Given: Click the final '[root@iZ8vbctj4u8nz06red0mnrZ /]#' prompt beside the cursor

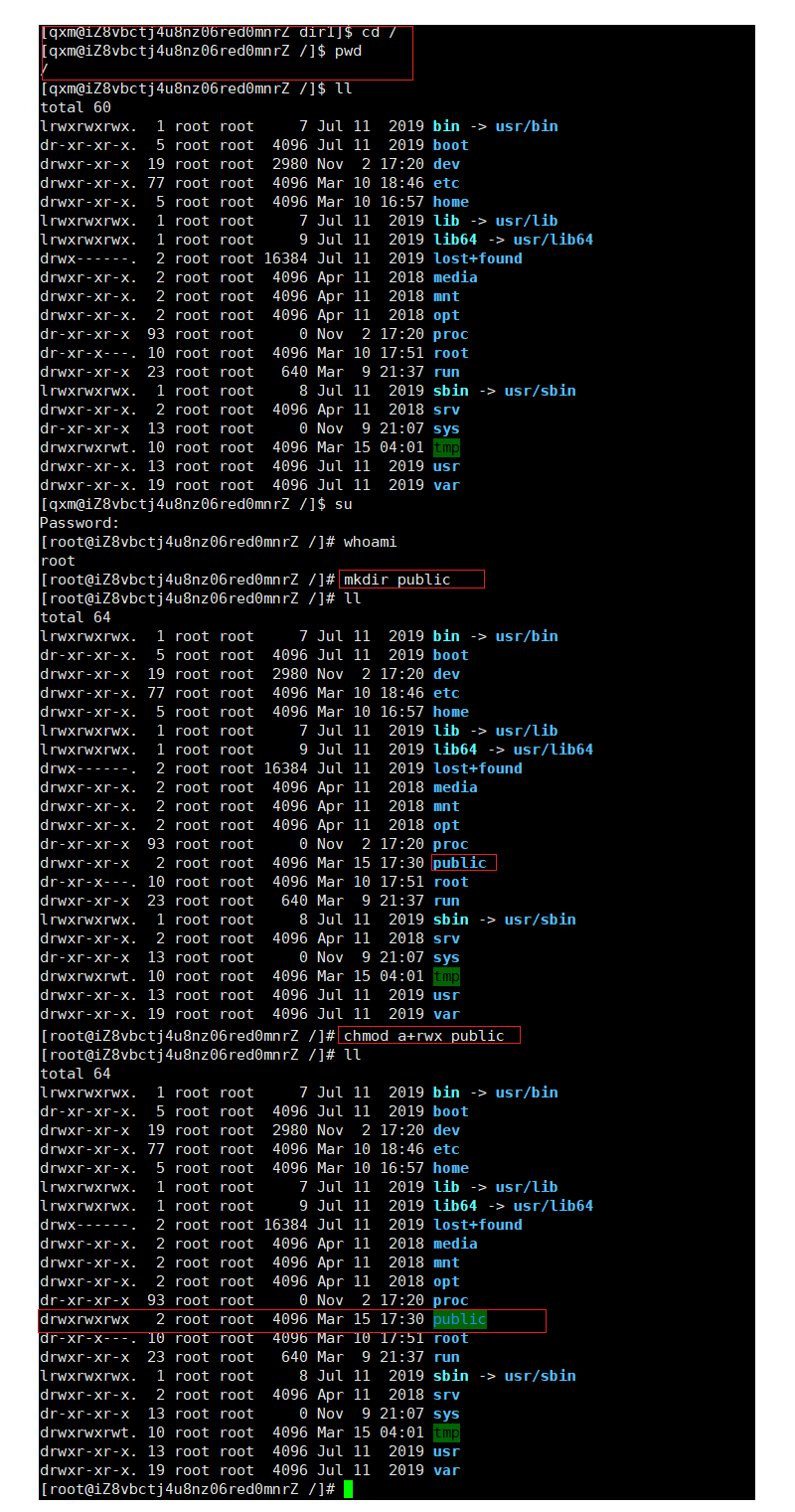Looking at the screenshot, I should point(188,1489).
